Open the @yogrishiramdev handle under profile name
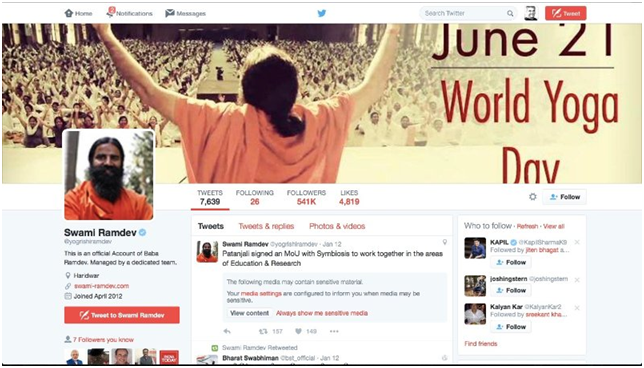Screen dimensions: 644x368 point(87,242)
